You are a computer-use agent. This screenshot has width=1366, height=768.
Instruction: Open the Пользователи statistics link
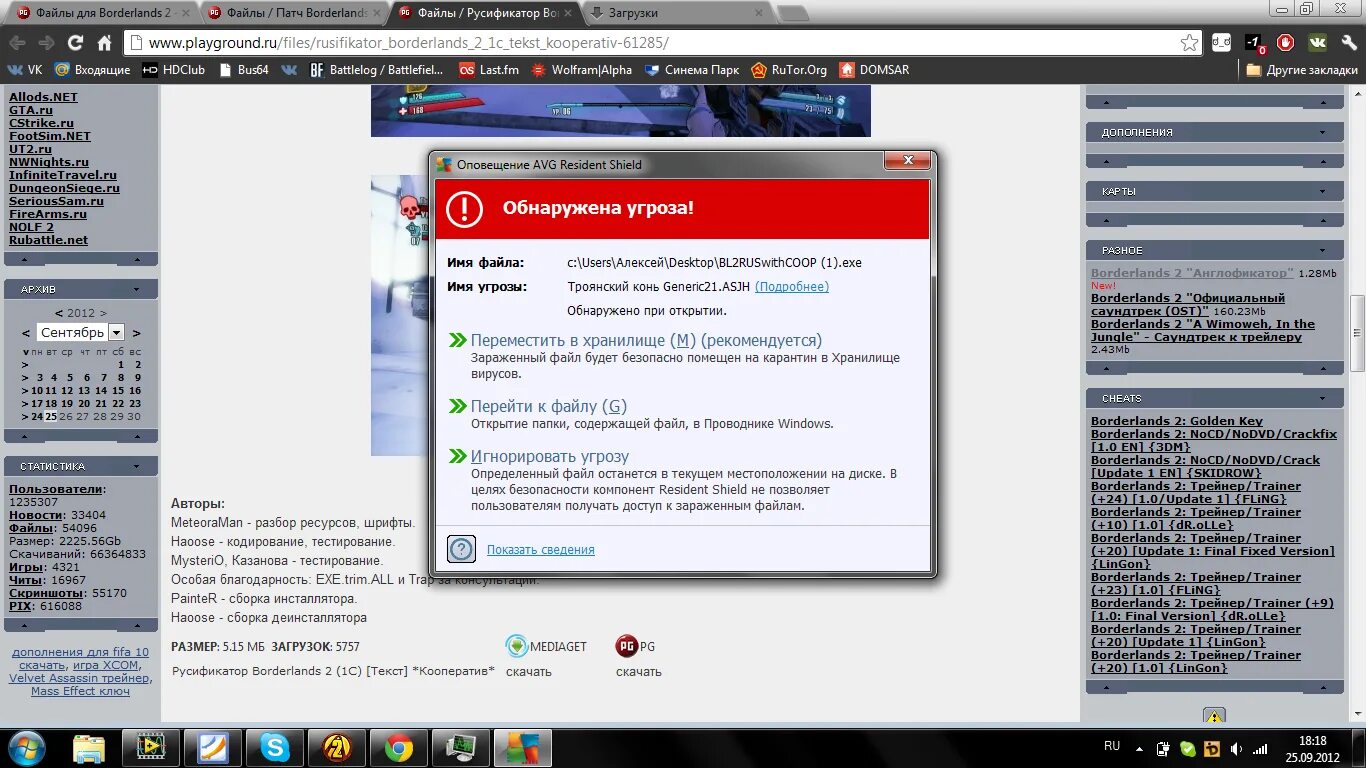(x=56, y=489)
